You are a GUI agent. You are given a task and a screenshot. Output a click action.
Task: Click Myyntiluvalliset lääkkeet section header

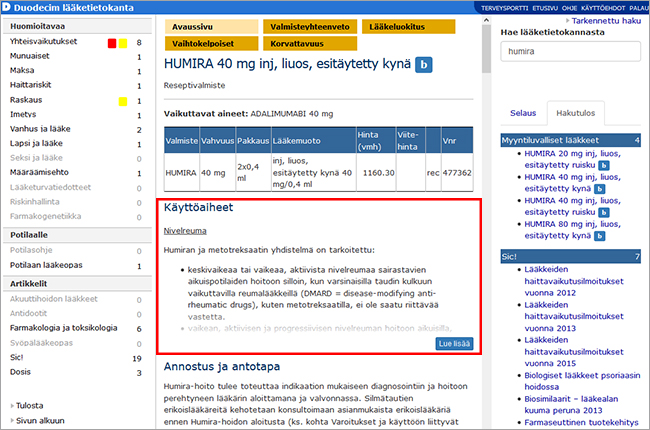point(571,140)
